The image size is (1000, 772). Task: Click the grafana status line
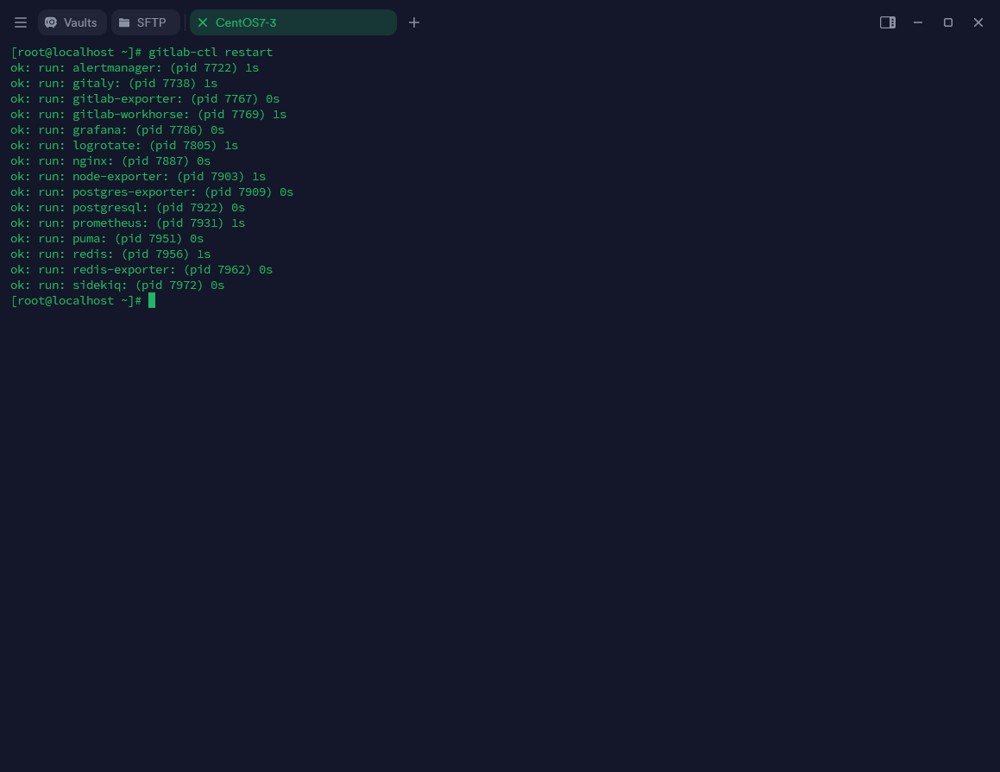tap(117, 130)
